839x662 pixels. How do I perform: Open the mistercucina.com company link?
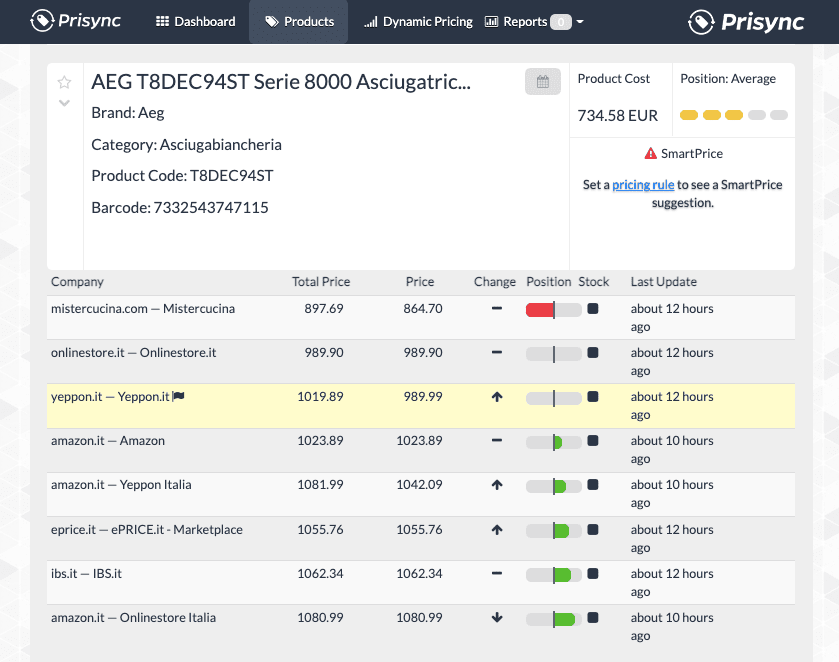tap(142, 309)
